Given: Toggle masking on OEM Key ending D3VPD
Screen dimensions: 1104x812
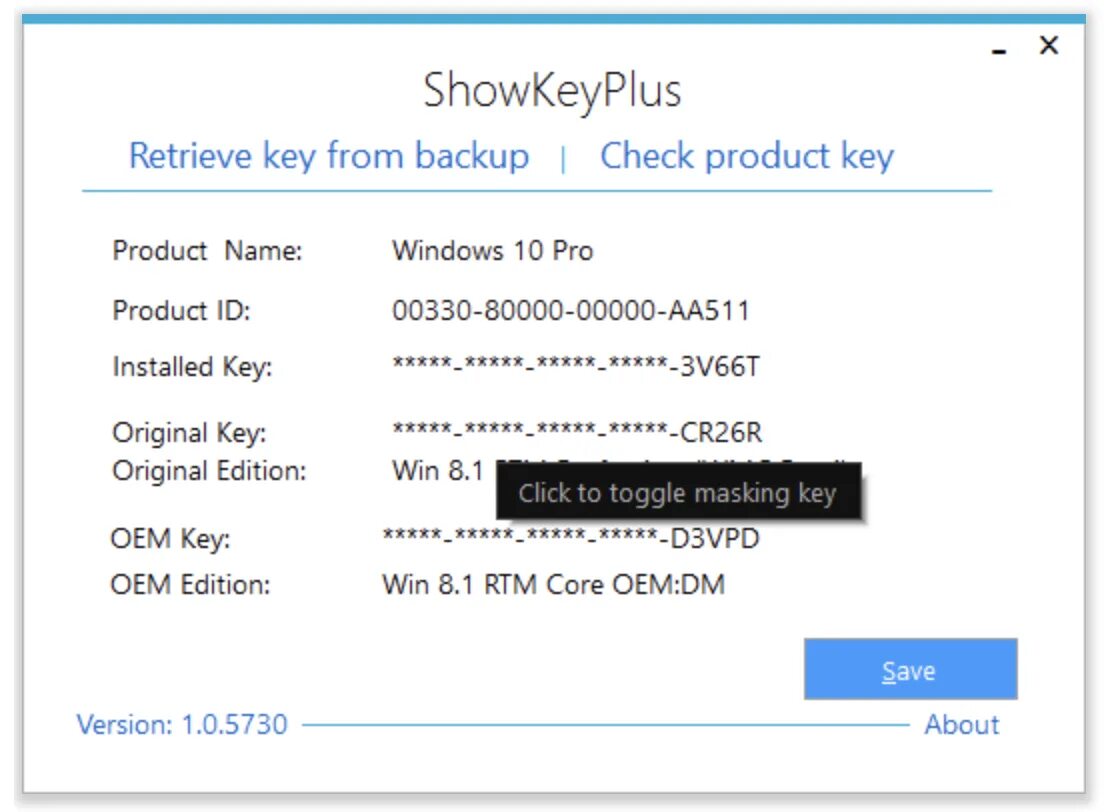Looking at the screenshot, I should [571, 539].
